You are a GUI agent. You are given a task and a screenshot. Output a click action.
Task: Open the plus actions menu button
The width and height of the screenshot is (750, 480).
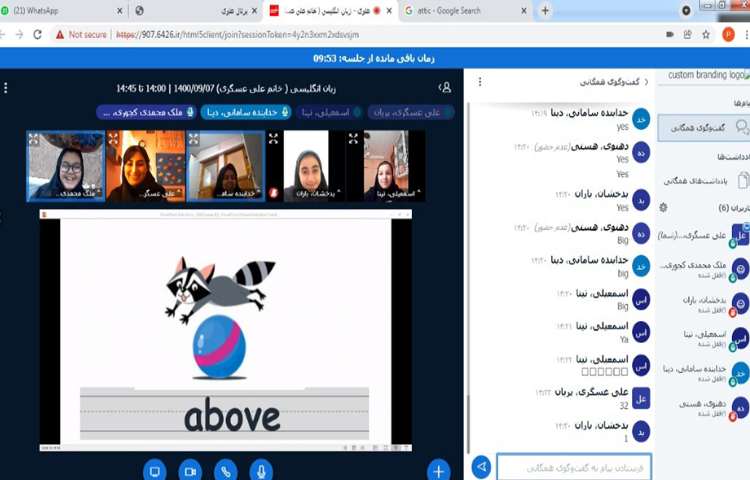pos(439,471)
